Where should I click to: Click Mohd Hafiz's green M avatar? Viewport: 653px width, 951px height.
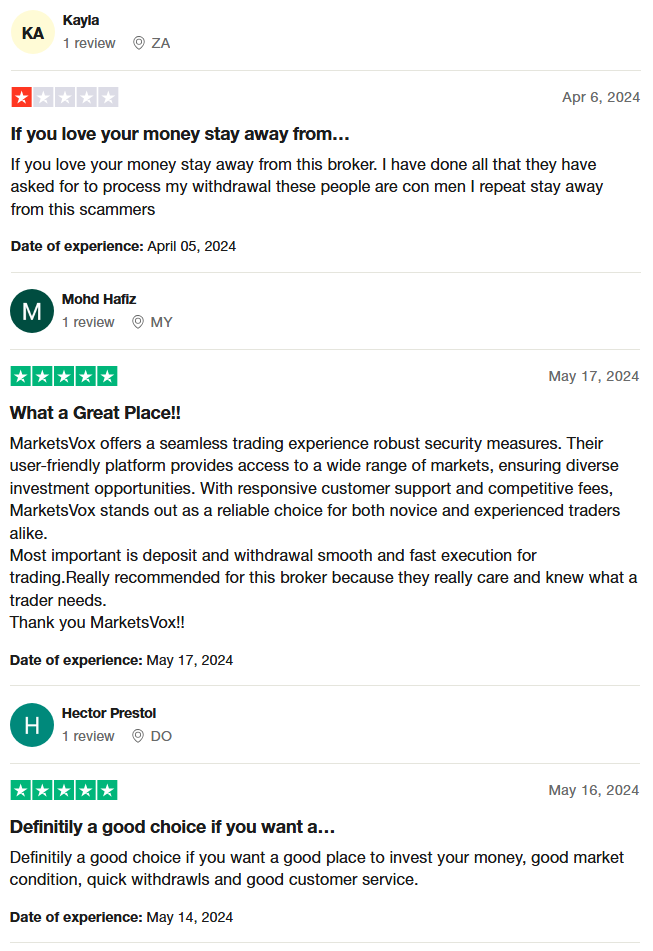[x=32, y=311]
